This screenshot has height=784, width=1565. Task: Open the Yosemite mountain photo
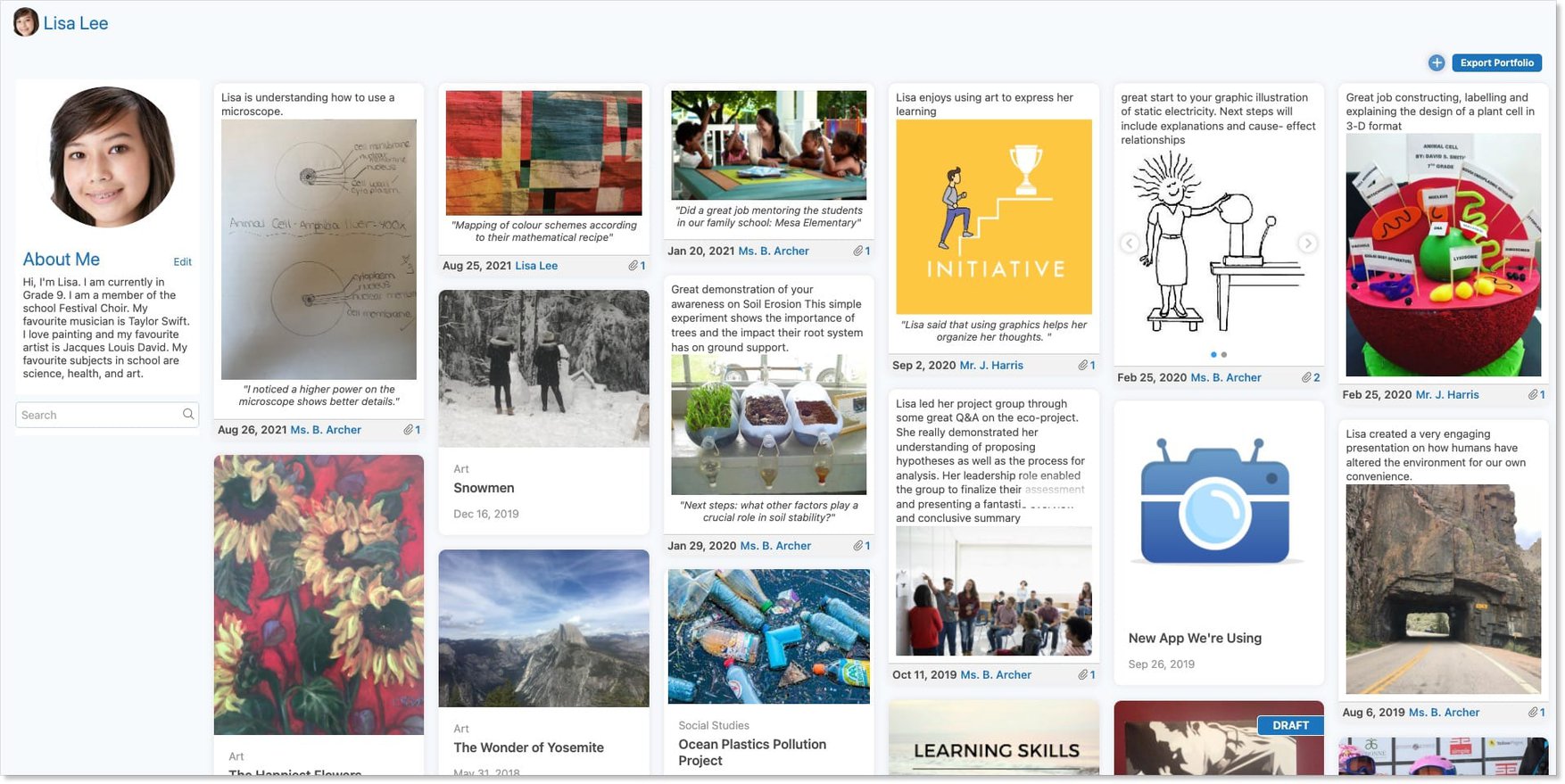pyautogui.click(x=543, y=629)
